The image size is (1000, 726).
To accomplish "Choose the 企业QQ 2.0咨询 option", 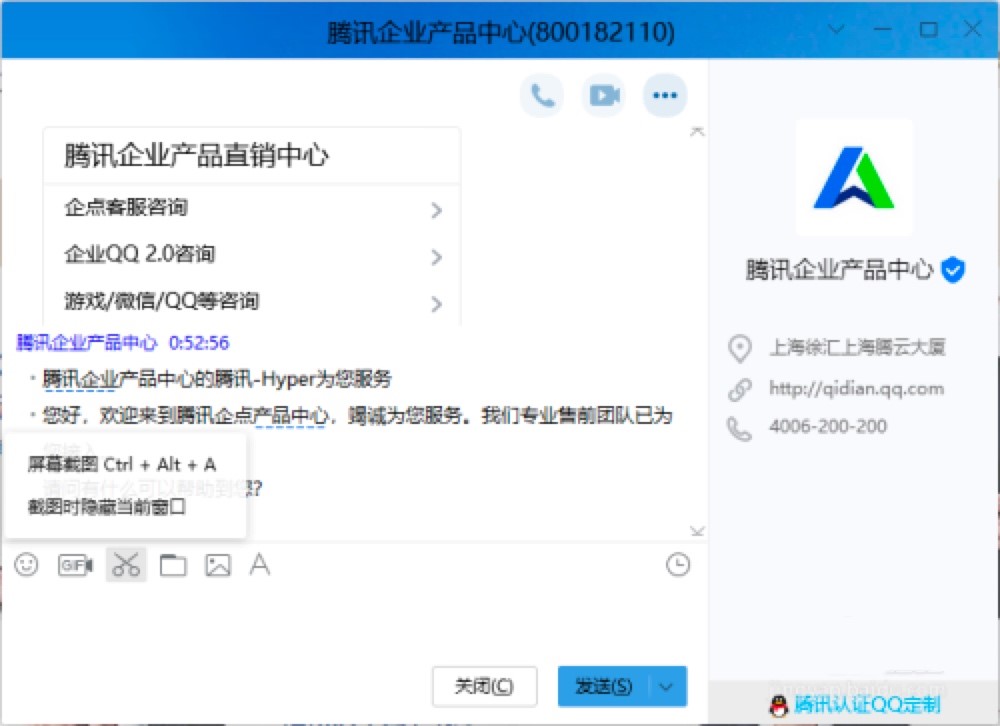I will pos(252,255).
